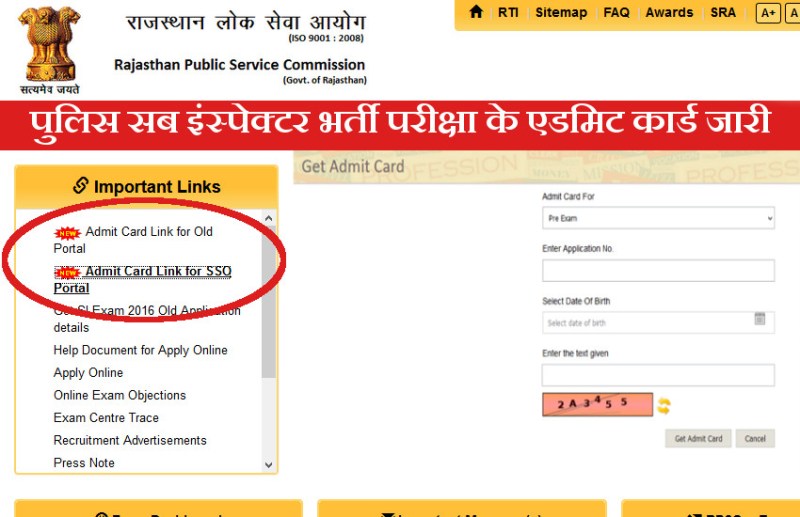The width and height of the screenshot is (800, 517).
Task: Open the FAQ menu item
Action: coord(616,12)
